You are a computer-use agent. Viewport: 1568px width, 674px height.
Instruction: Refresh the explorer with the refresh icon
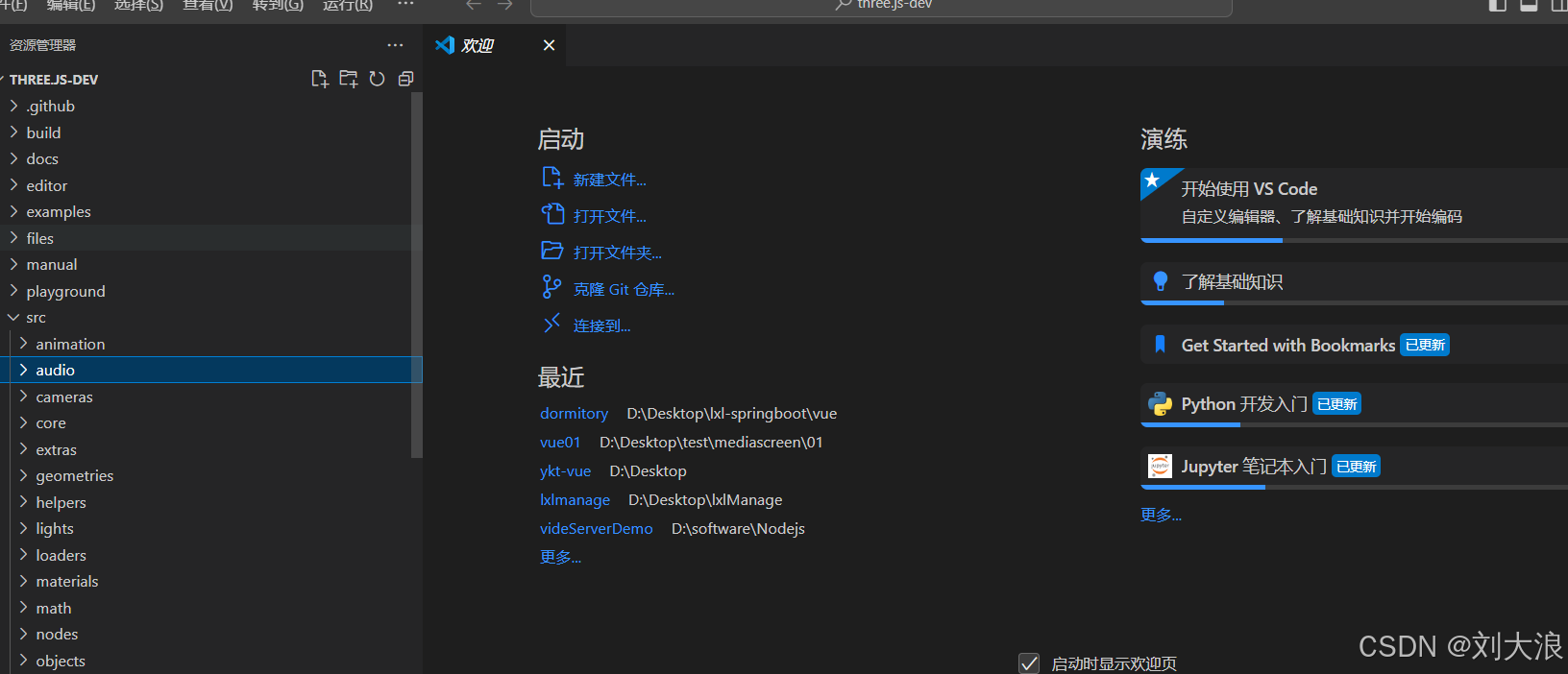(x=378, y=79)
